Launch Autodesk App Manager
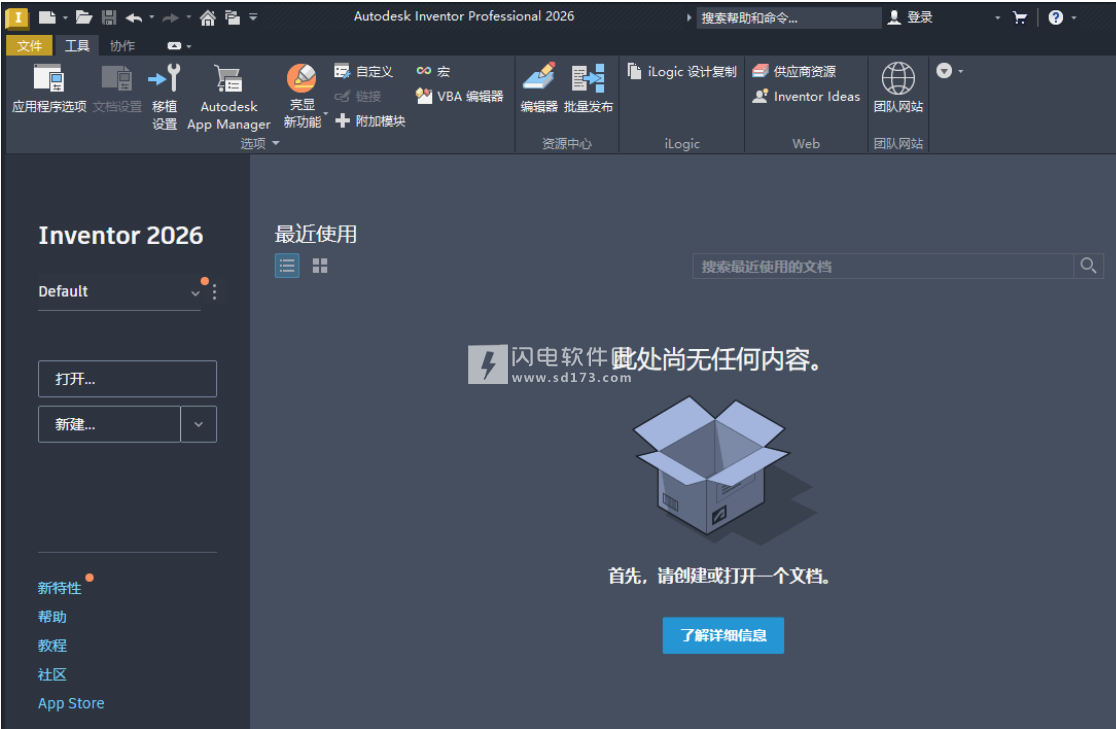 [x=228, y=97]
